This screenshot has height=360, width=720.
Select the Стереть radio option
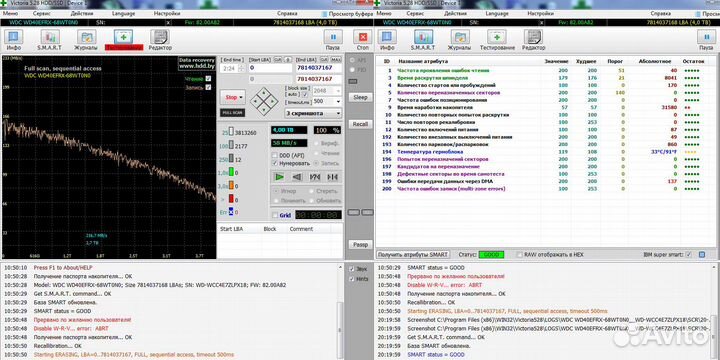[x=312, y=191]
